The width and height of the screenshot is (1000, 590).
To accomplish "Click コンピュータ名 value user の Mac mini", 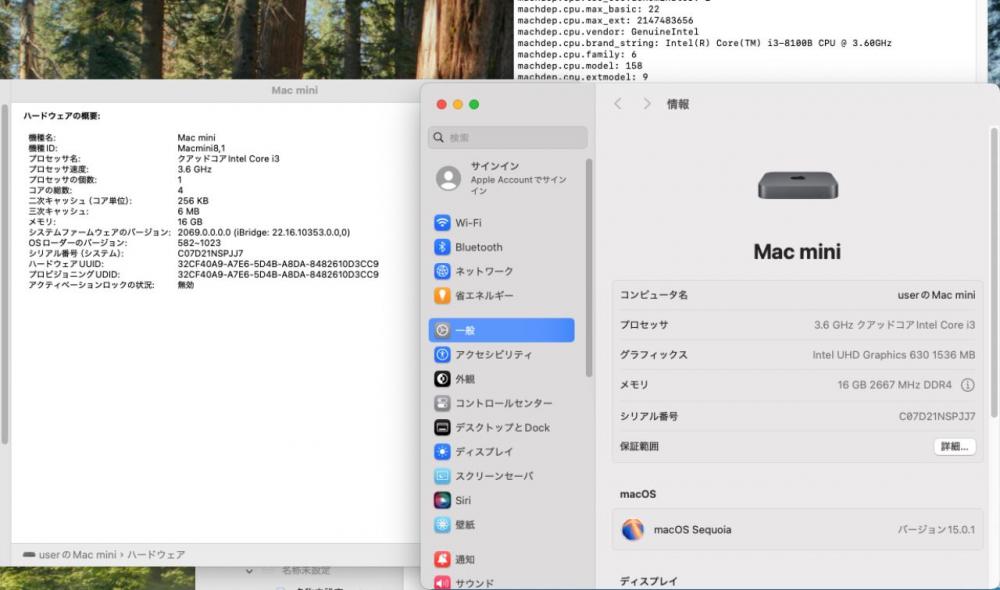I will click(936, 295).
